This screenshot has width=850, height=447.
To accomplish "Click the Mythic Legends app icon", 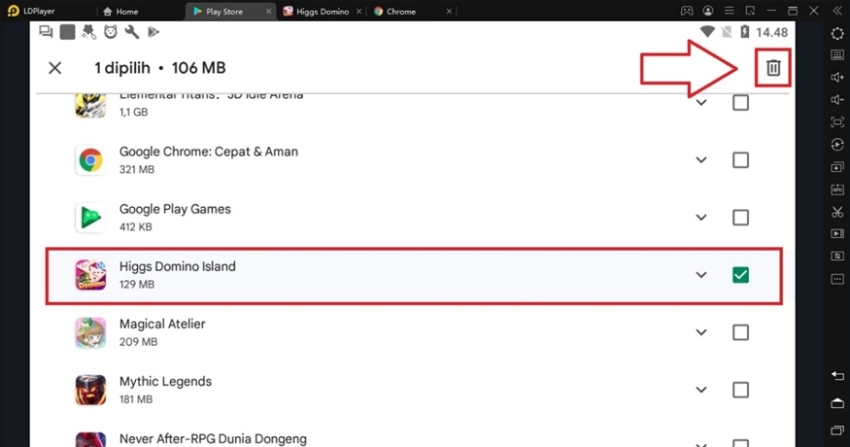I will [x=91, y=390].
